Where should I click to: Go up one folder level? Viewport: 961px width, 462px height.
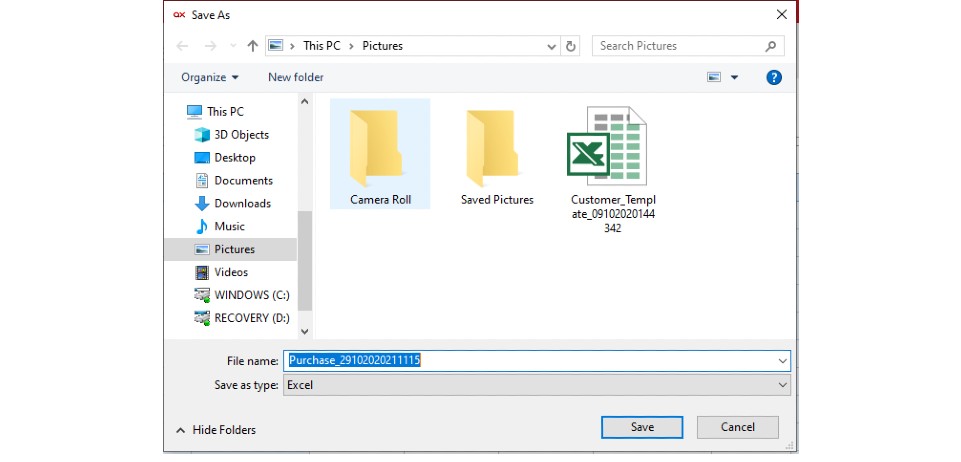tap(253, 46)
